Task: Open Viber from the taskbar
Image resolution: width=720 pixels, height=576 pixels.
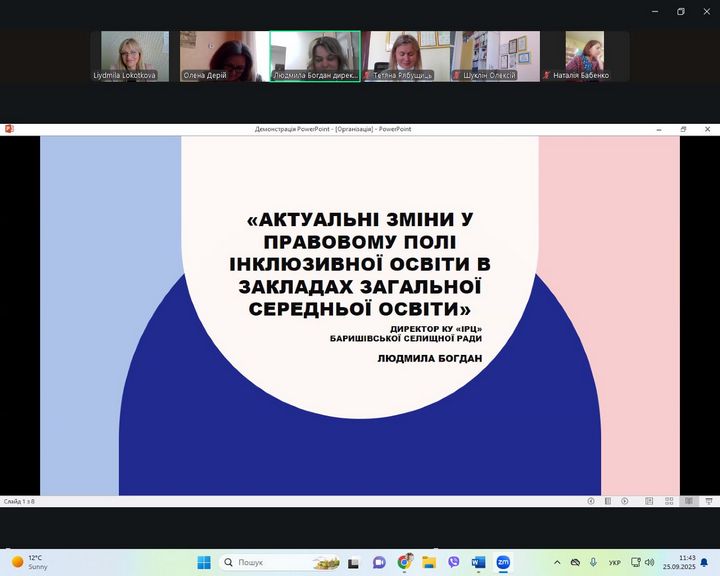Action: coord(454,562)
